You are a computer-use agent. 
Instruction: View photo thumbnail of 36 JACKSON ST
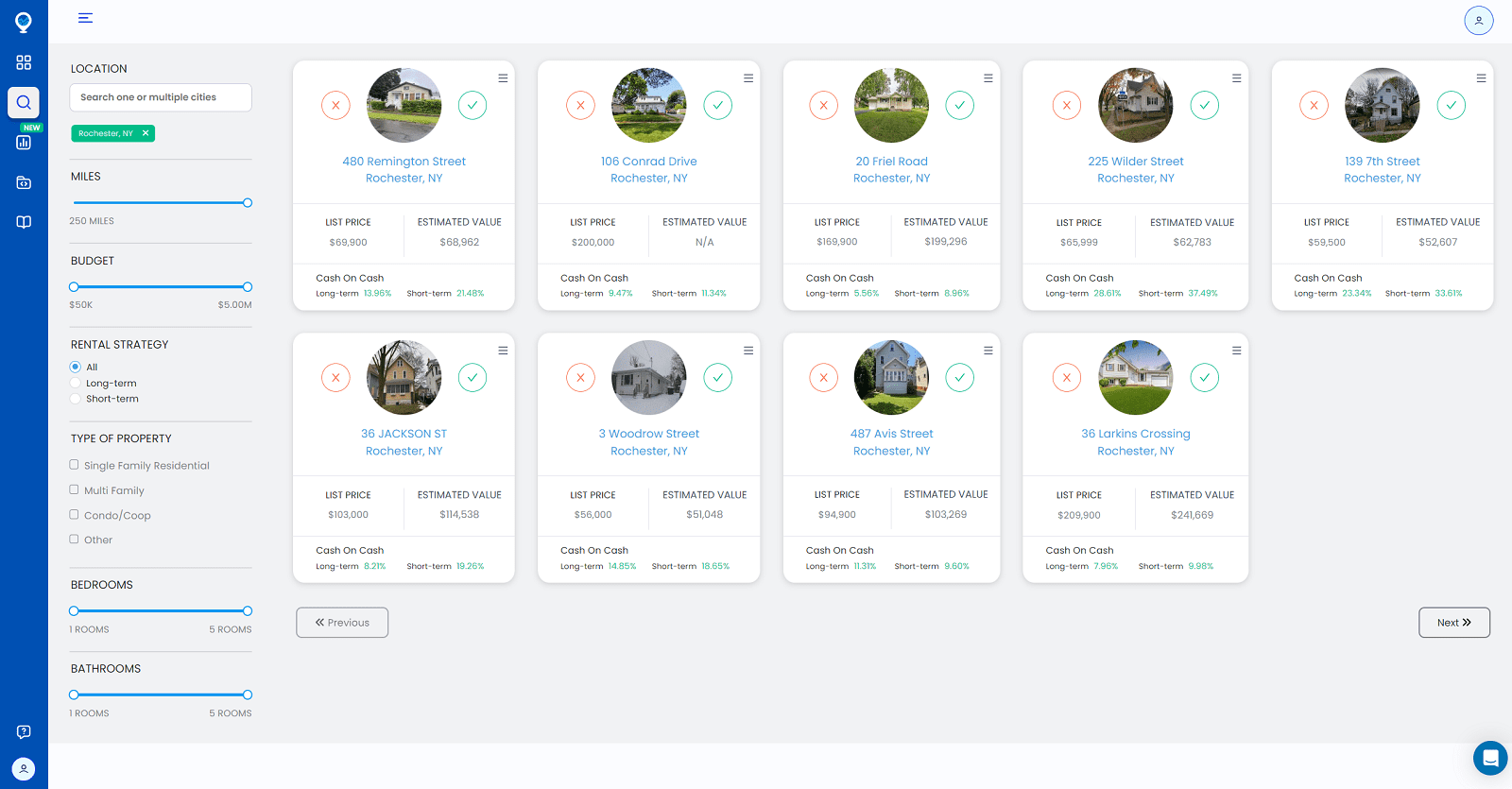coord(404,377)
